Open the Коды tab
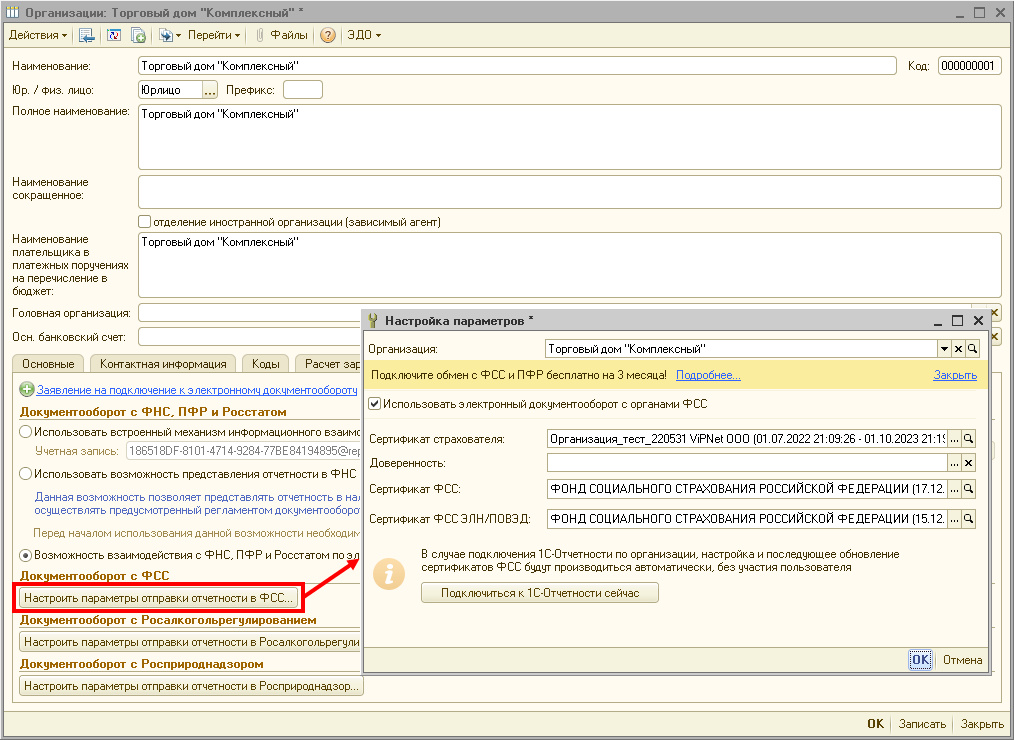Screen dimensions: 1014x740 (x=265, y=364)
